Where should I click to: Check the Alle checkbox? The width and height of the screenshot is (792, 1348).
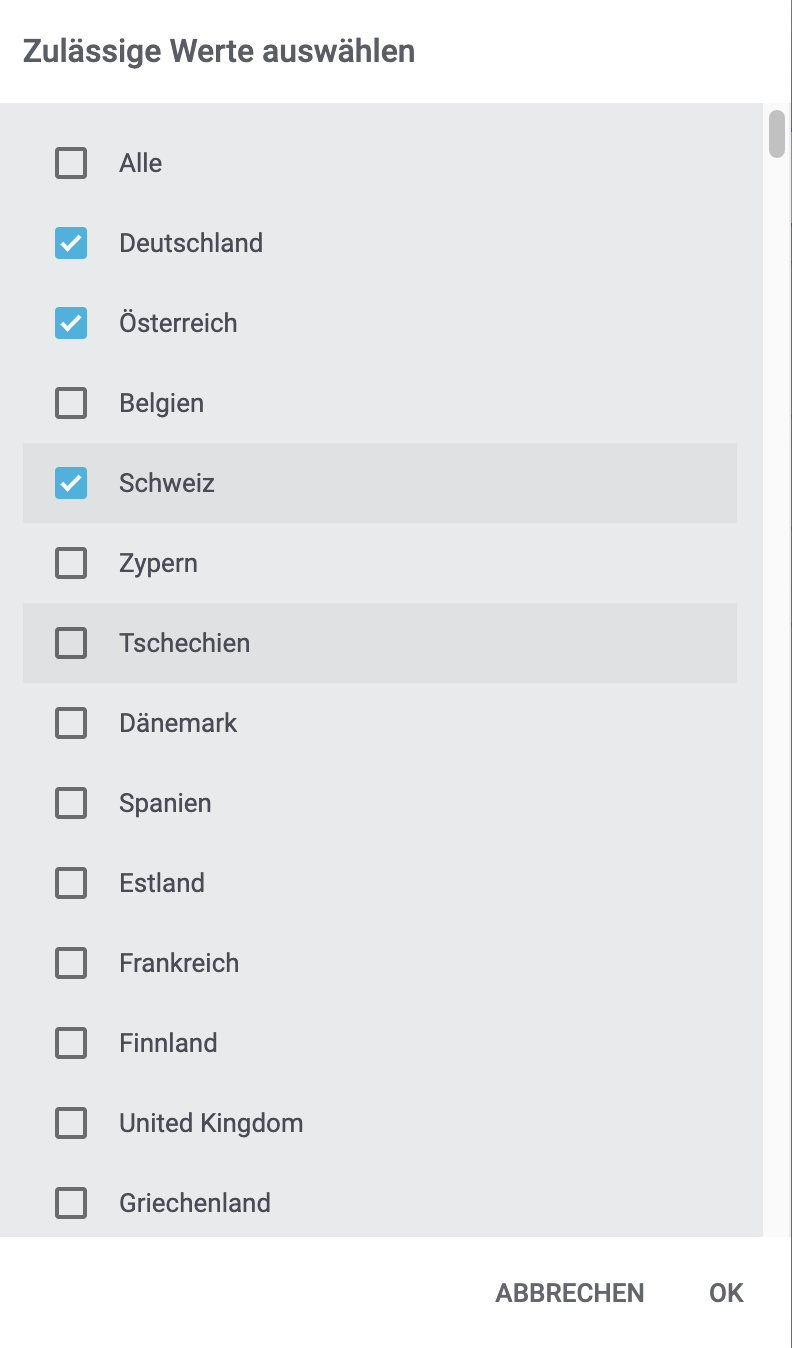pyautogui.click(x=71, y=163)
